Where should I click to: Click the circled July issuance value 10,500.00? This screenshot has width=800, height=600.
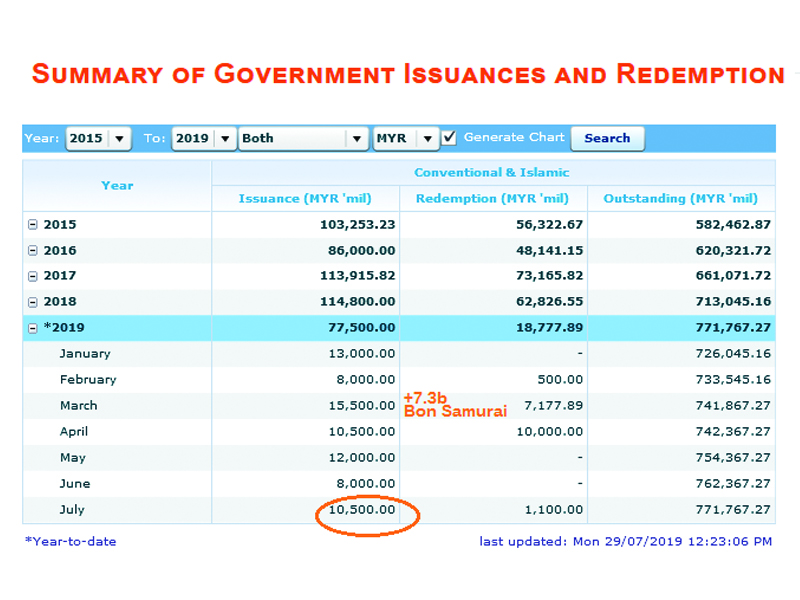[x=362, y=510]
